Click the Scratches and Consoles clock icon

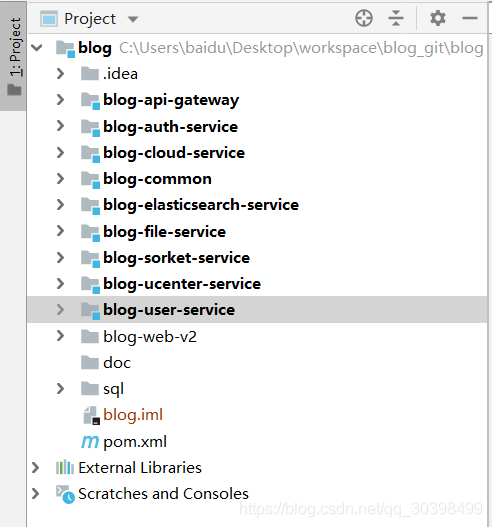point(65,494)
